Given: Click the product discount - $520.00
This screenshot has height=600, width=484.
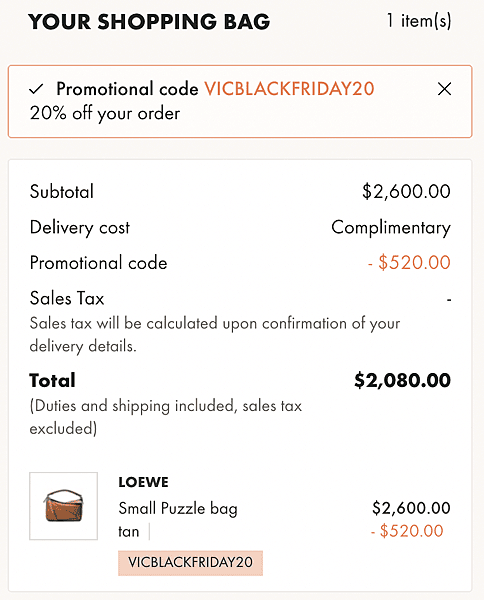Looking at the screenshot, I should pos(407,531).
